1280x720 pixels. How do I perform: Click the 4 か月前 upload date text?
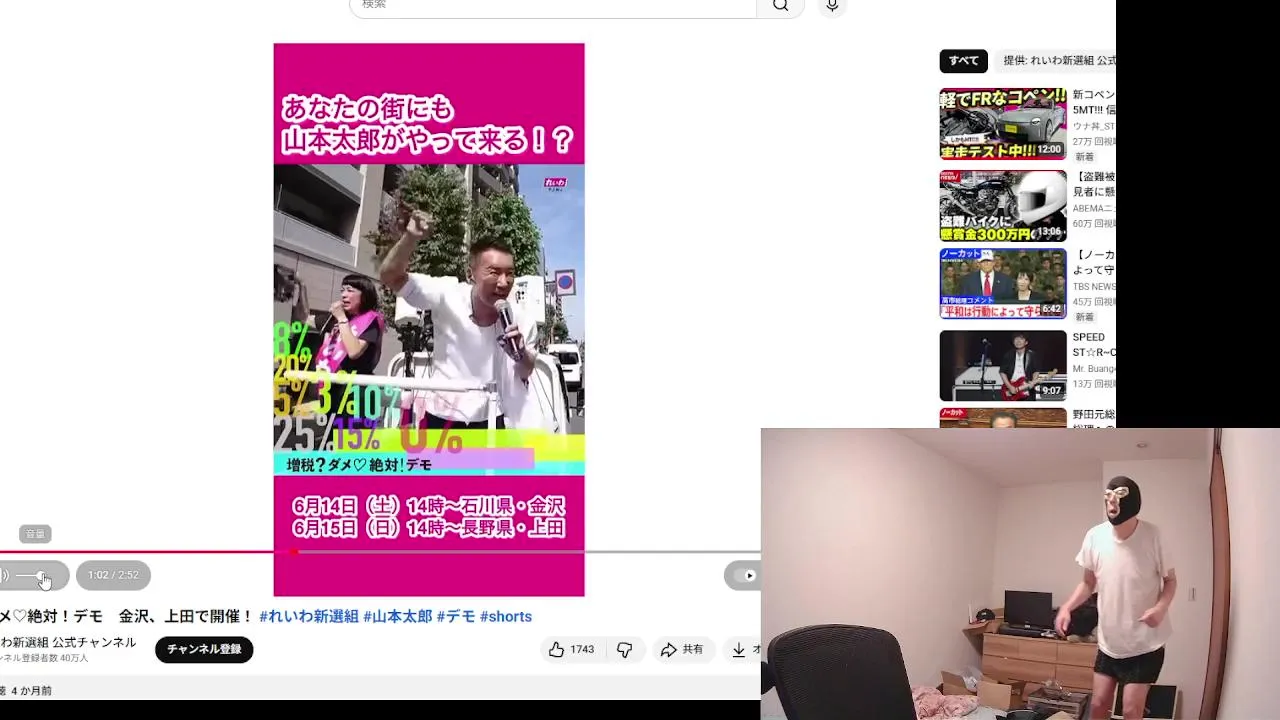[x=31, y=691]
